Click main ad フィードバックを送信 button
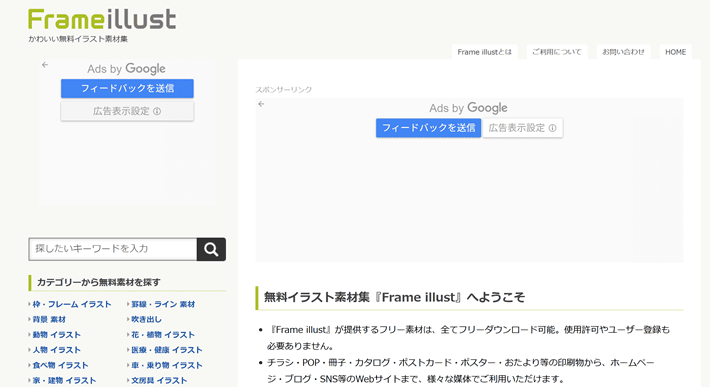Screen dimensions: 710x387 click(428, 128)
